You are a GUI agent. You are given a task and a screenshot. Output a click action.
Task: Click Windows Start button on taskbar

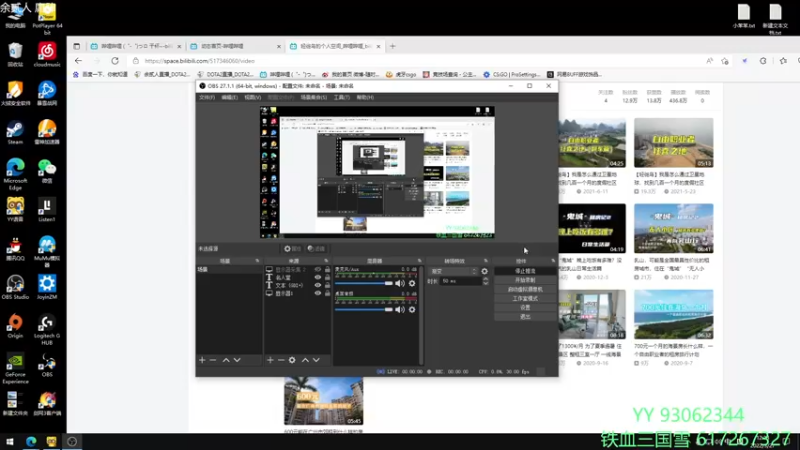point(10,442)
